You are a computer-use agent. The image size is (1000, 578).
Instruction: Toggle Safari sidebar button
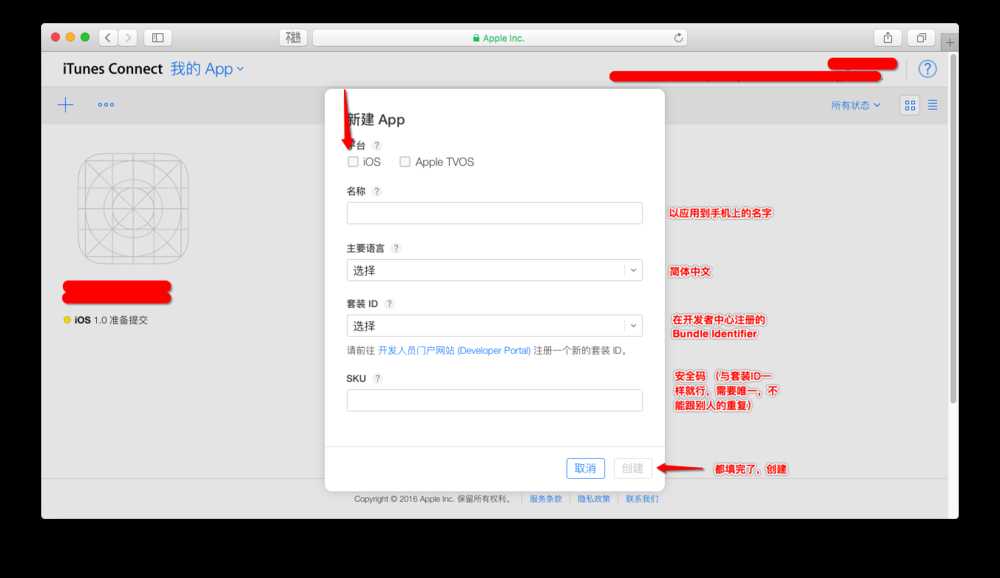[x=158, y=38]
